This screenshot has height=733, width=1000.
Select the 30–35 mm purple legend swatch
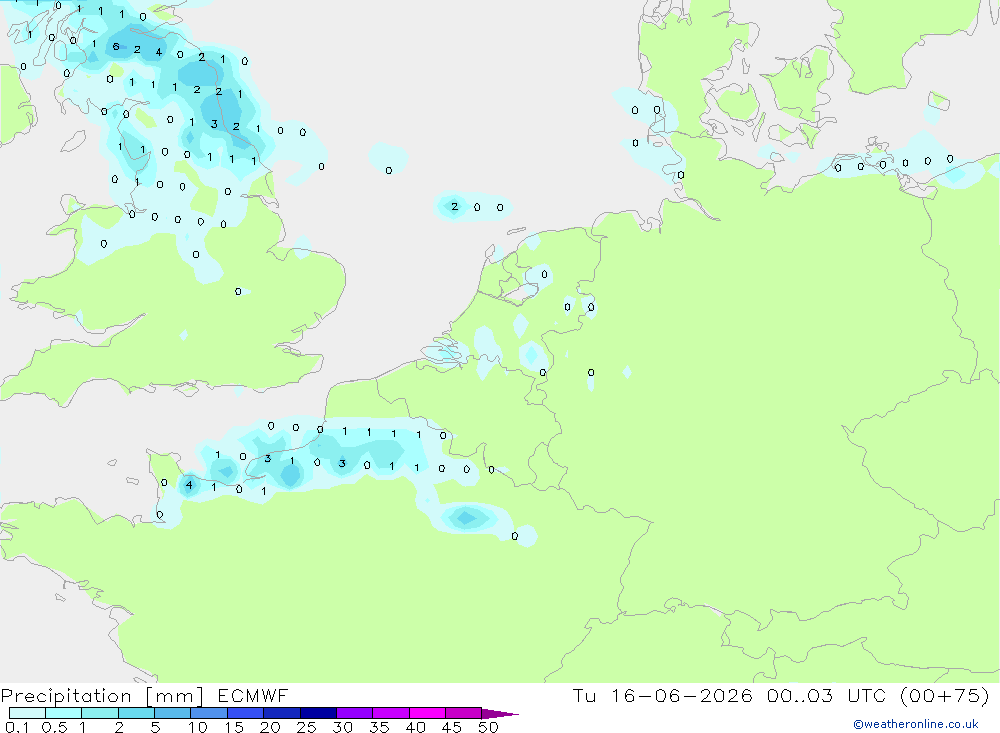pyautogui.click(x=355, y=713)
